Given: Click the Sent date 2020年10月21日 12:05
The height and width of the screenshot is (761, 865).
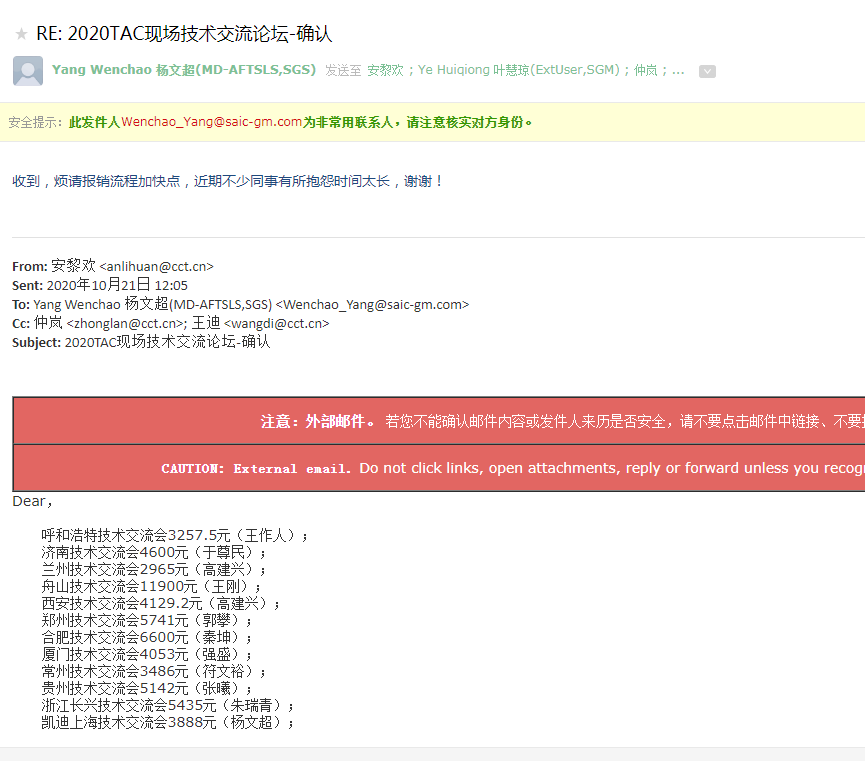Looking at the screenshot, I should (x=117, y=286).
